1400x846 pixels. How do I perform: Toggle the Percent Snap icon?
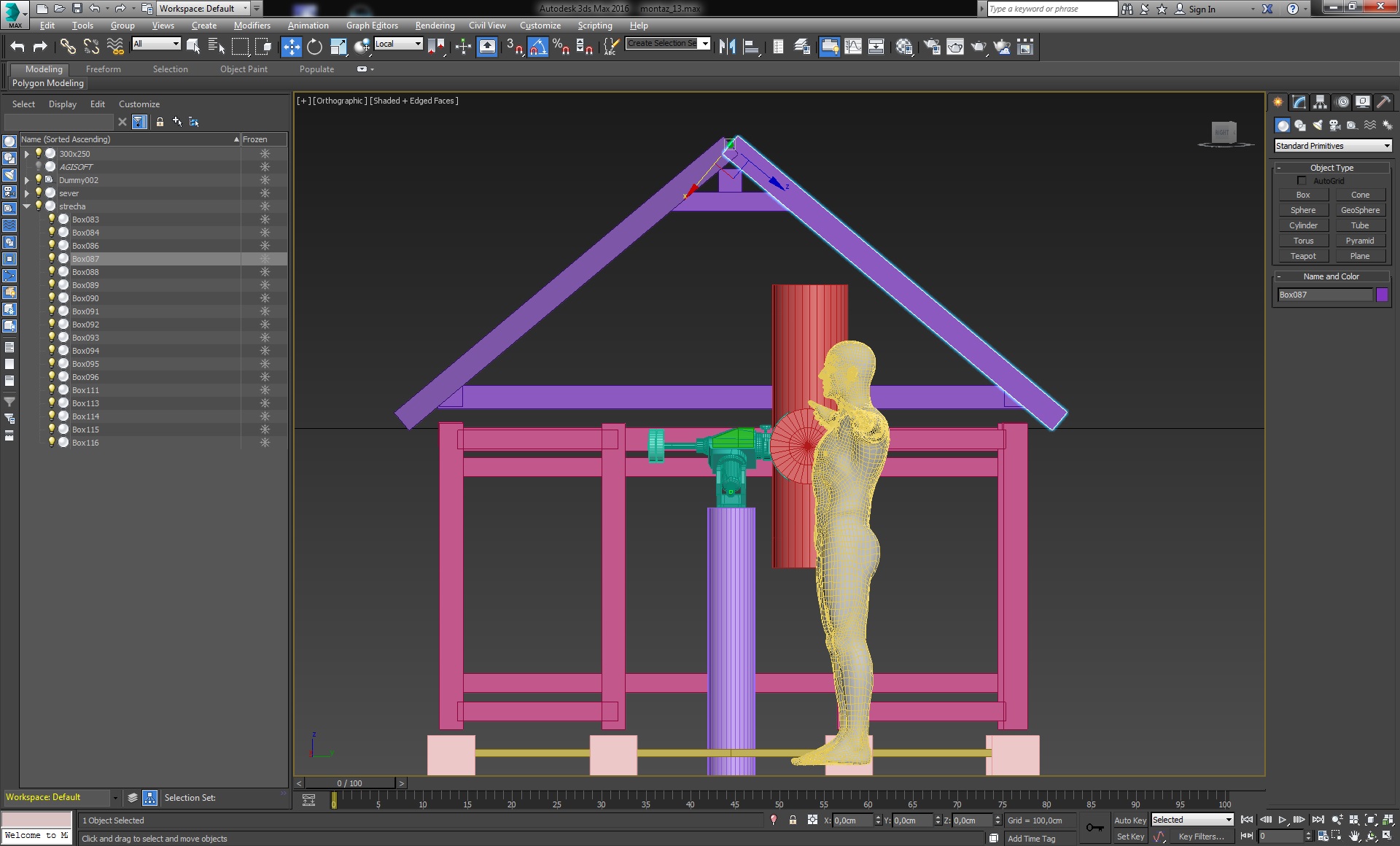(561, 47)
